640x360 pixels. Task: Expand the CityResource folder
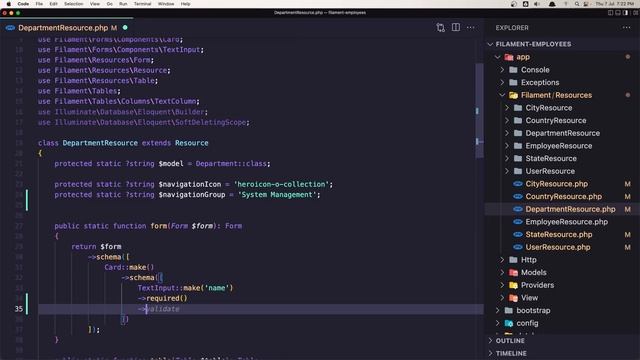507,108
